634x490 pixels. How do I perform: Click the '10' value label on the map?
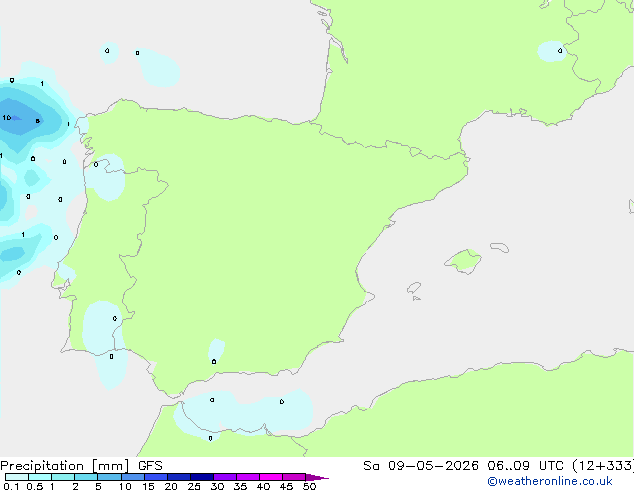6,118
